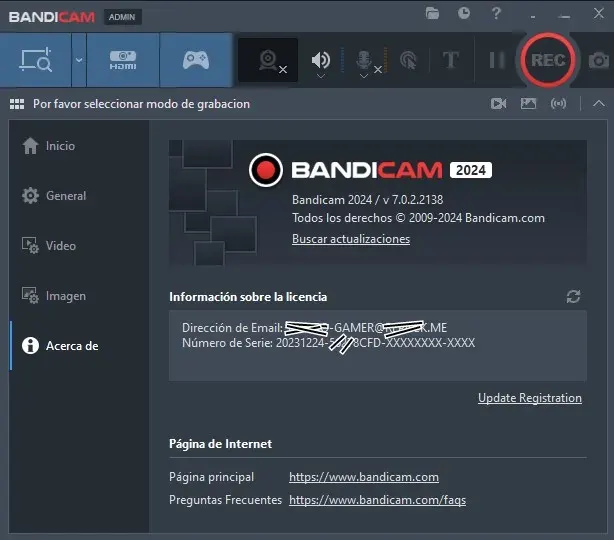This screenshot has width=614, height=540.
Task: Expand microphone settings chevron
Action: [x=364, y=76]
